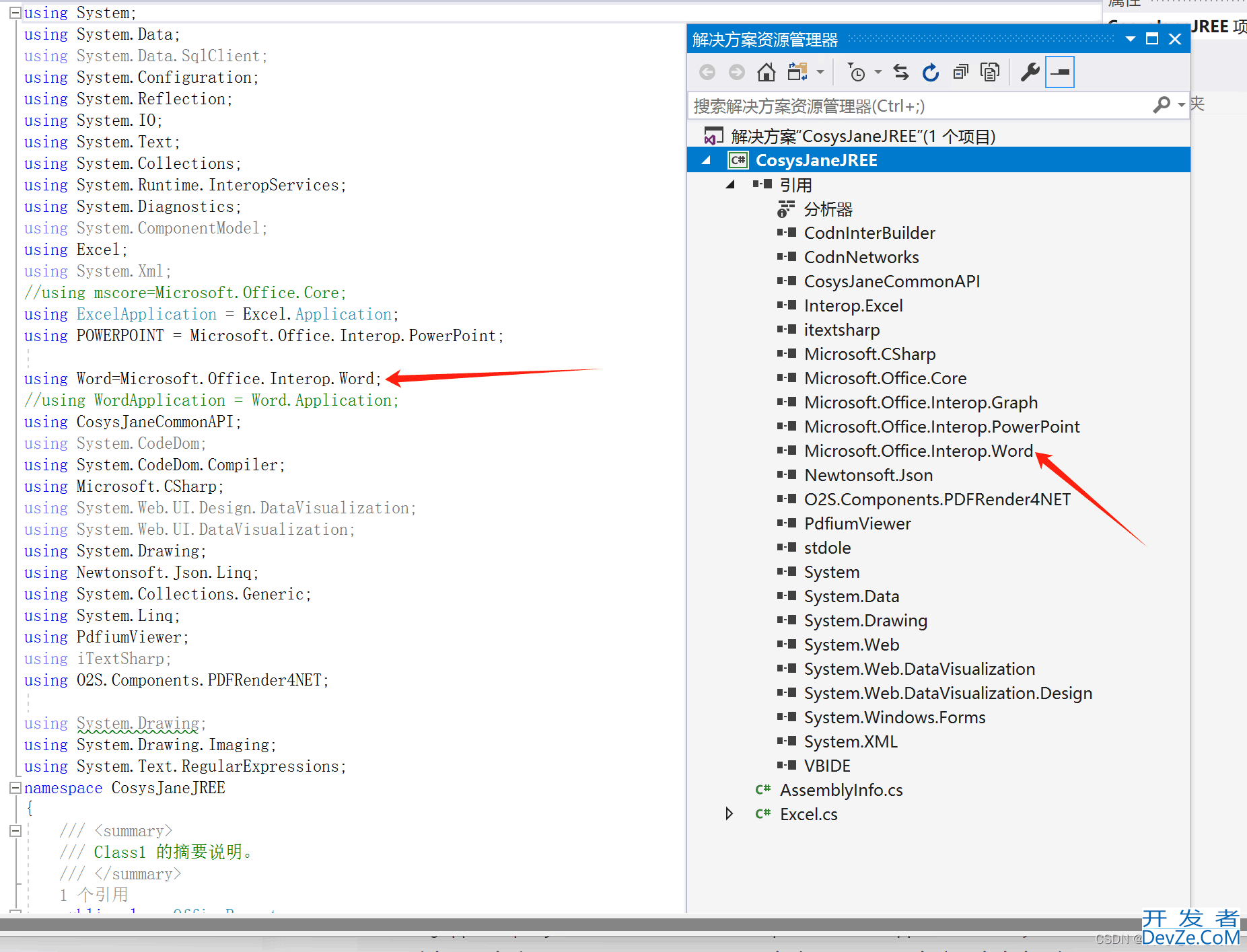Select the 引用 references folder
Screen dimensions: 1247x952
pyautogui.click(x=795, y=185)
